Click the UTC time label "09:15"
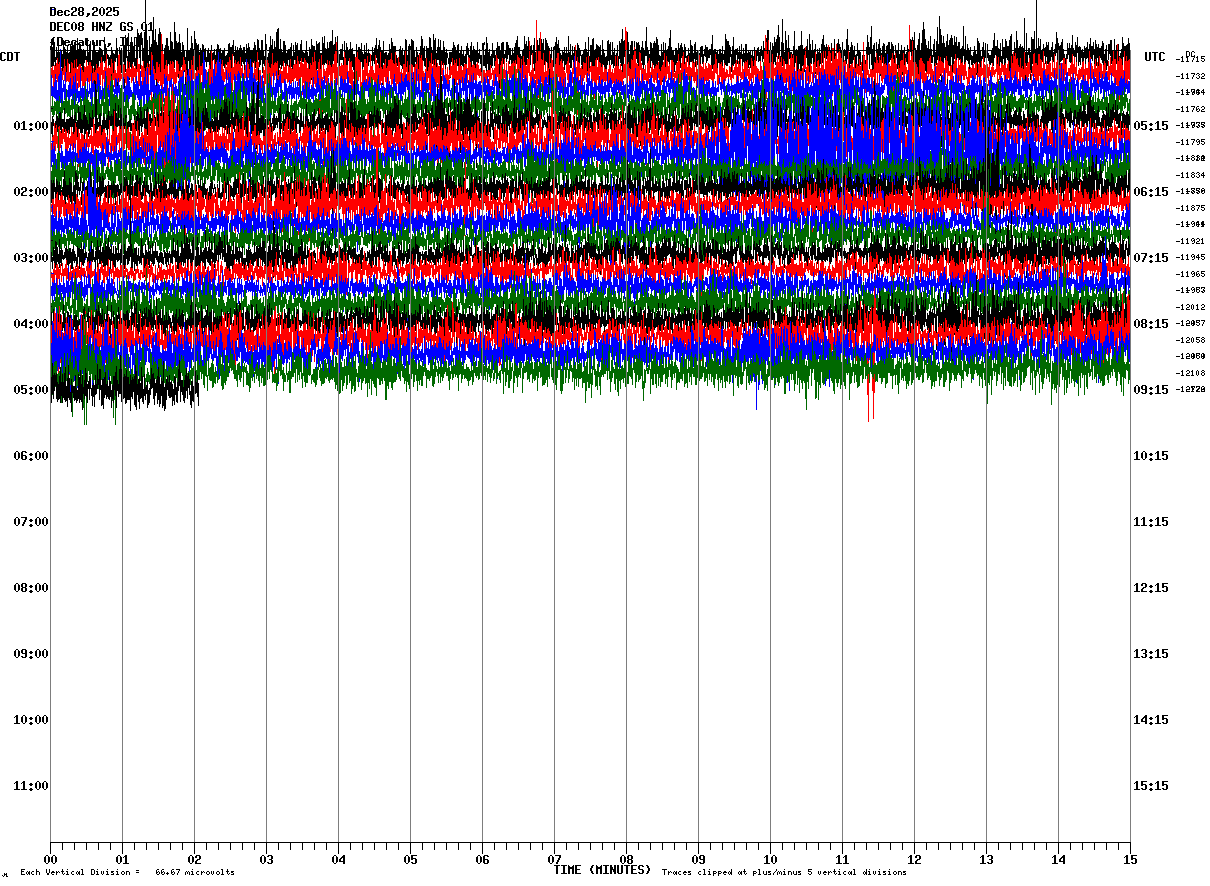The image size is (1210, 886). pyautogui.click(x=1150, y=390)
